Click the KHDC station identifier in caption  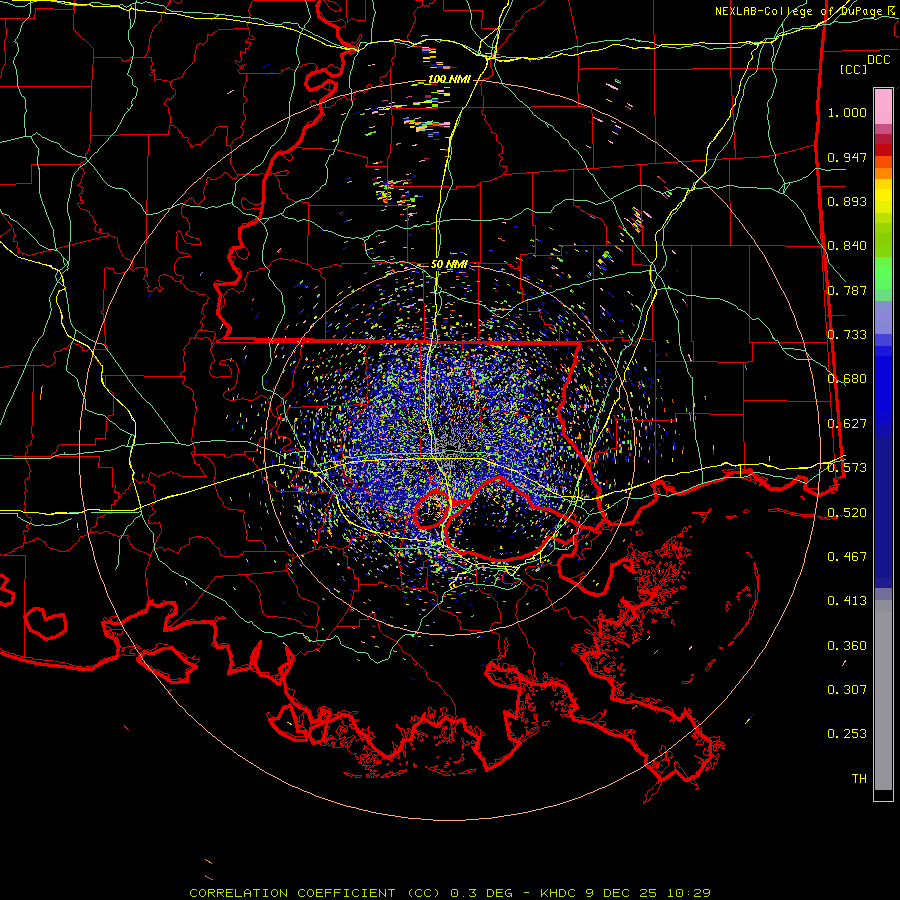pyautogui.click(x=560, y=893)
